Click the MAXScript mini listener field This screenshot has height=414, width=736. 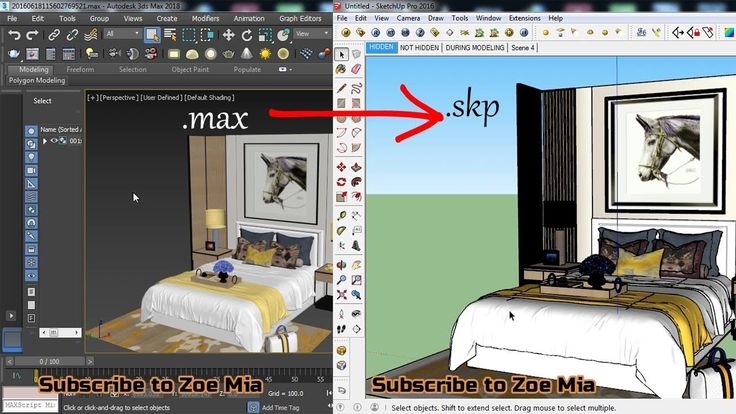coord(29,404)
